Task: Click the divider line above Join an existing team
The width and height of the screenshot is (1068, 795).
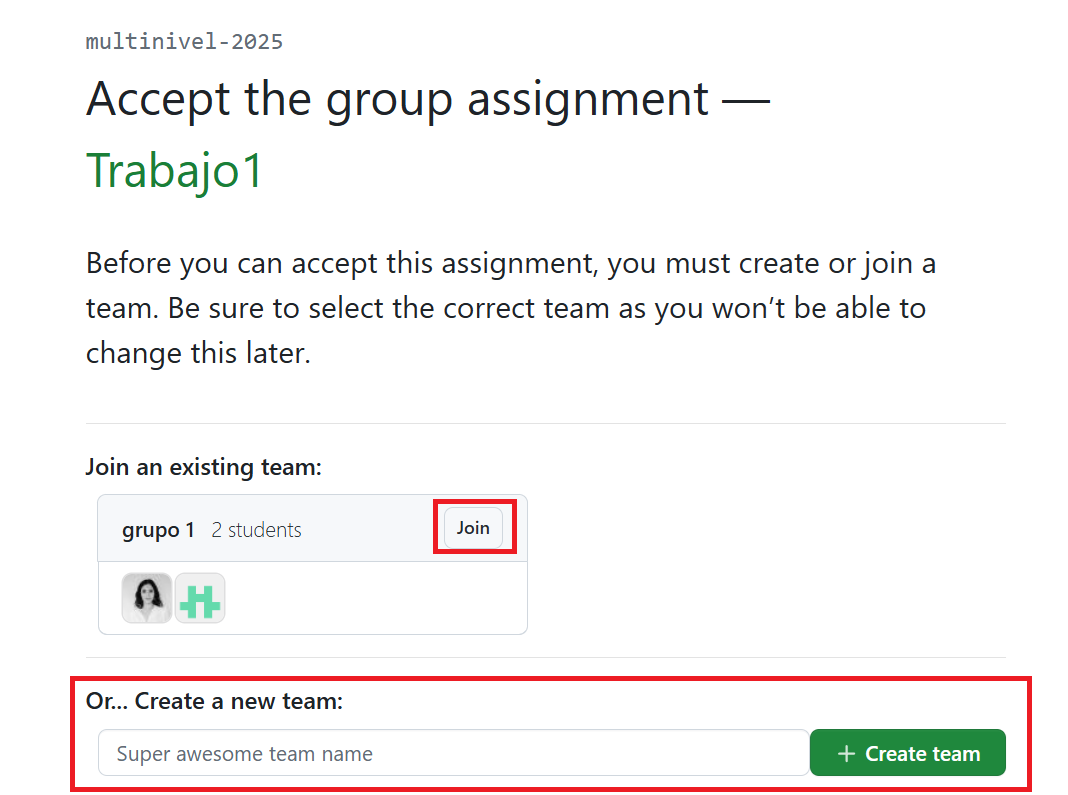Action: click(546, 423)
